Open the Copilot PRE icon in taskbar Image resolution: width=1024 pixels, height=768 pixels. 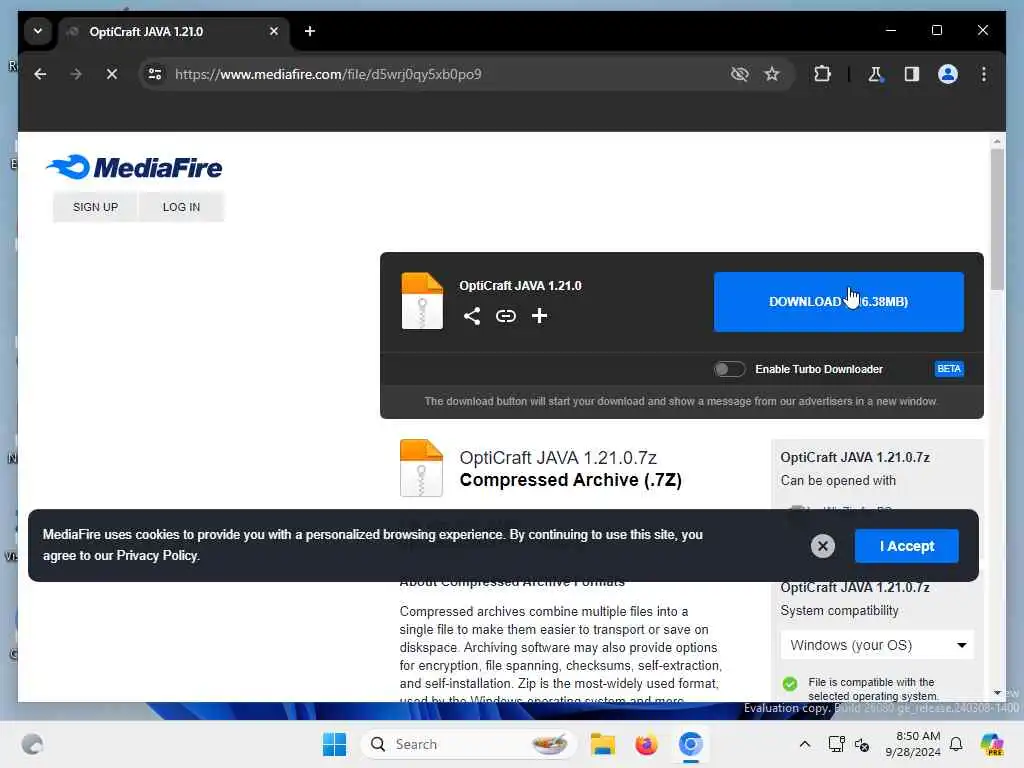click(991, 744)
